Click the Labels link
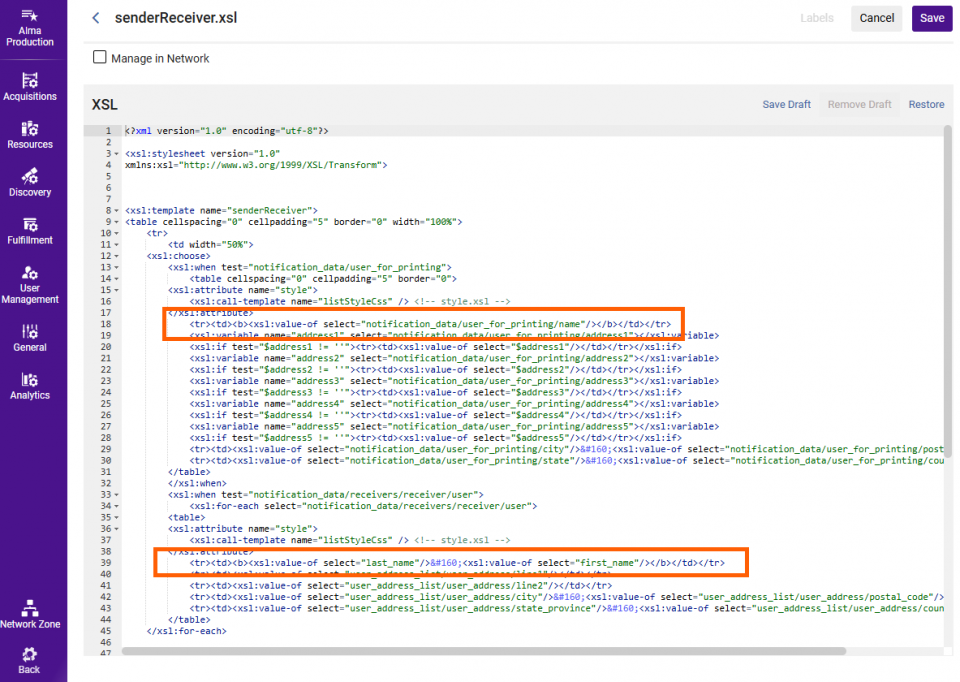This screenshot has width=960, height=682. pyautogui.click(x=817, y=18)
